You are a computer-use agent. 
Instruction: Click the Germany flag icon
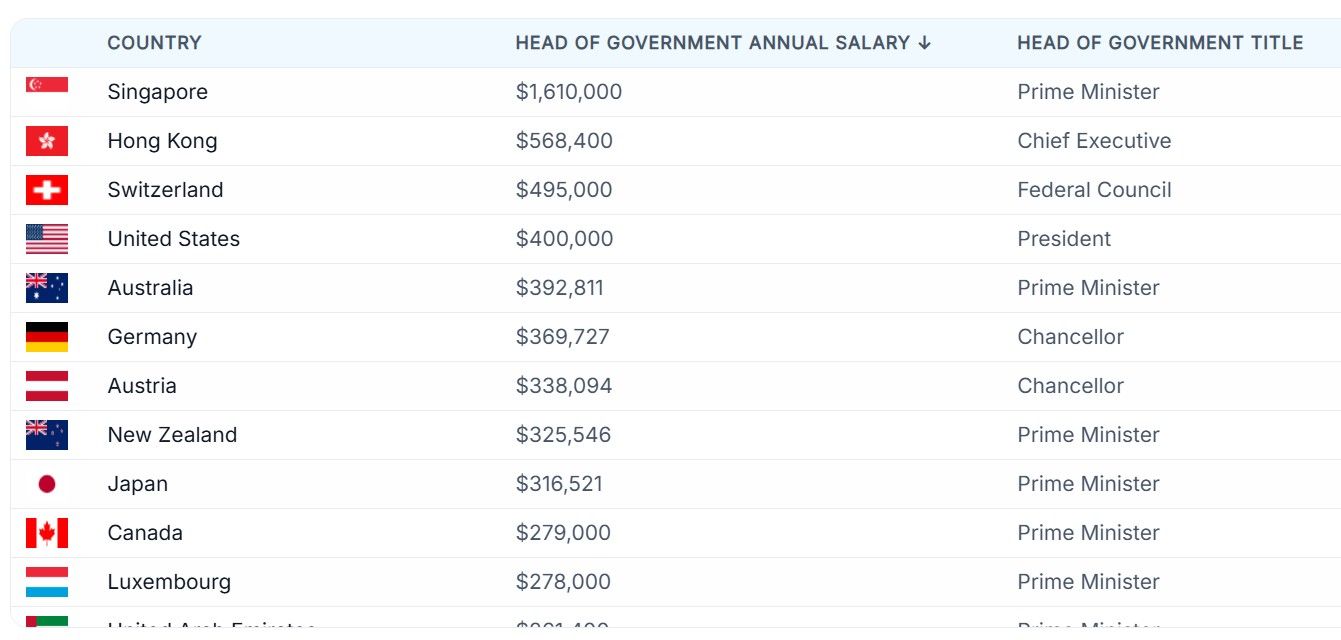pos(47,337)
